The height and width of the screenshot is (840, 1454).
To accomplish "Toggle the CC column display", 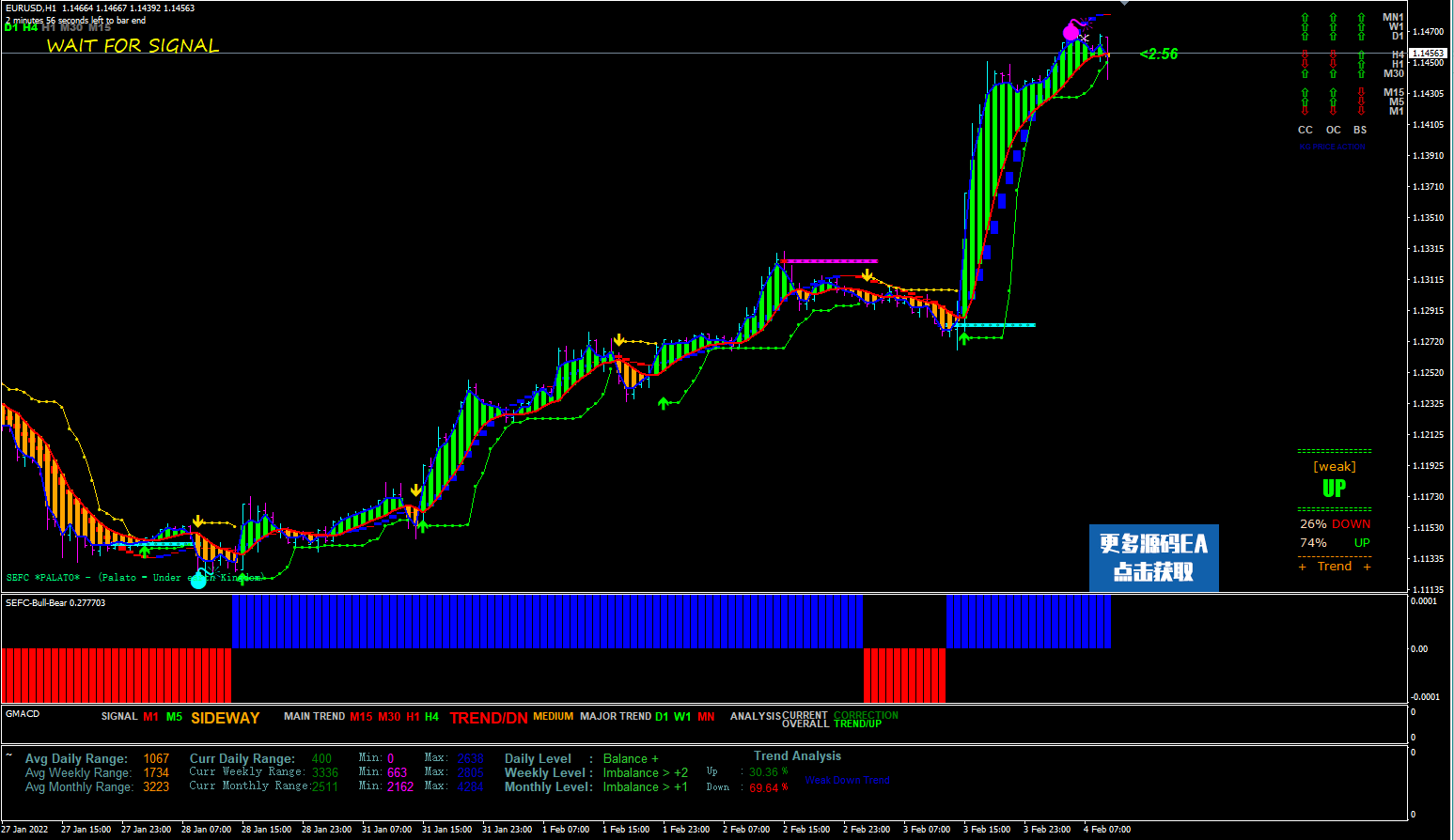I will [x=1305, y=130].
